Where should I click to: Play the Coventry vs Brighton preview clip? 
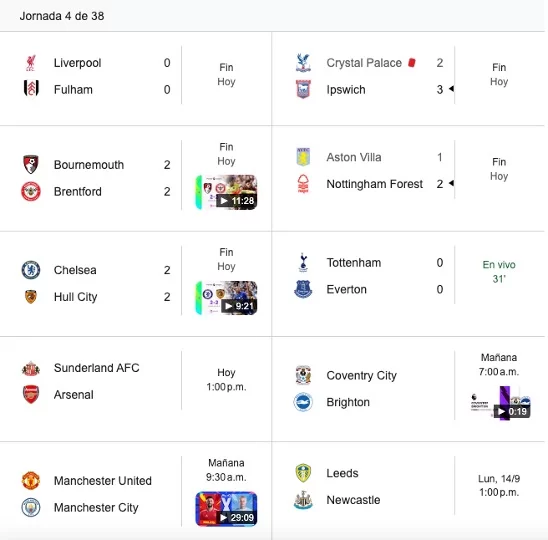click(500, 403)
